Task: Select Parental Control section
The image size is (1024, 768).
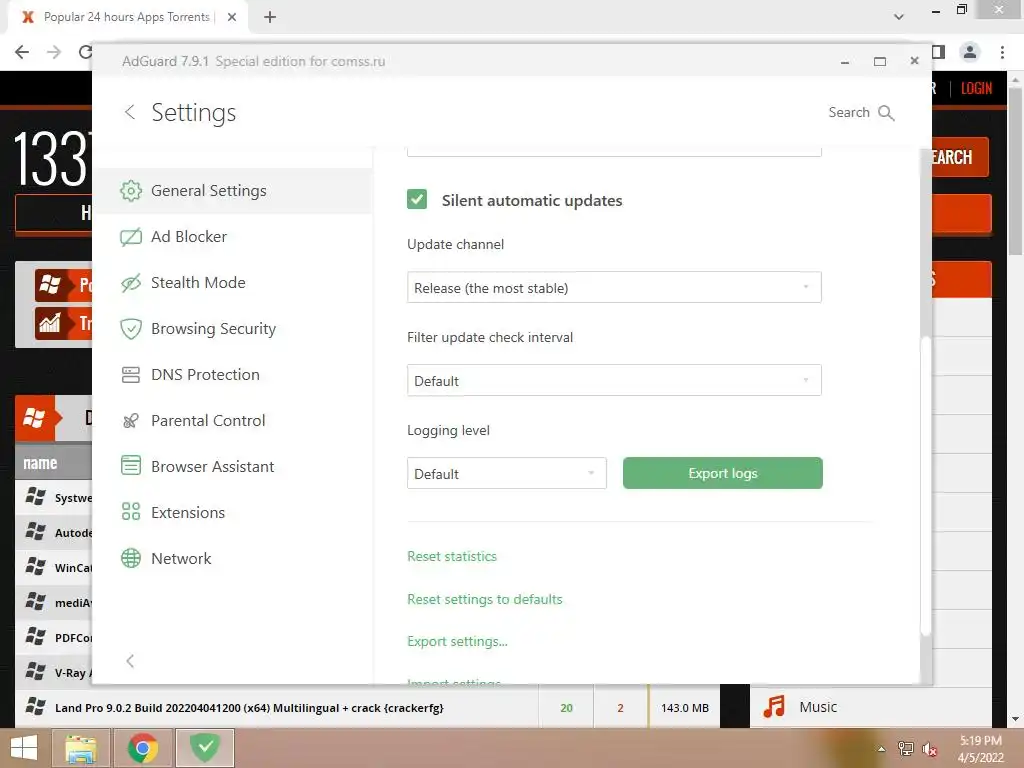Action: [232, 421]
